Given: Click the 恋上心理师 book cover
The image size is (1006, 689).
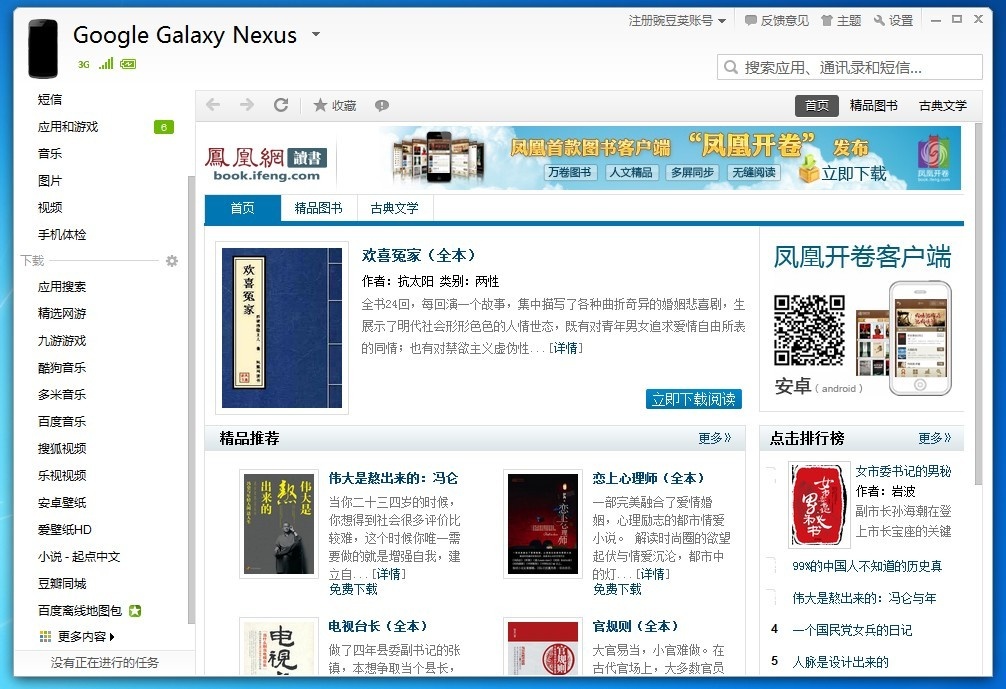Looking at the screenshot, I should tap(543, 523).
